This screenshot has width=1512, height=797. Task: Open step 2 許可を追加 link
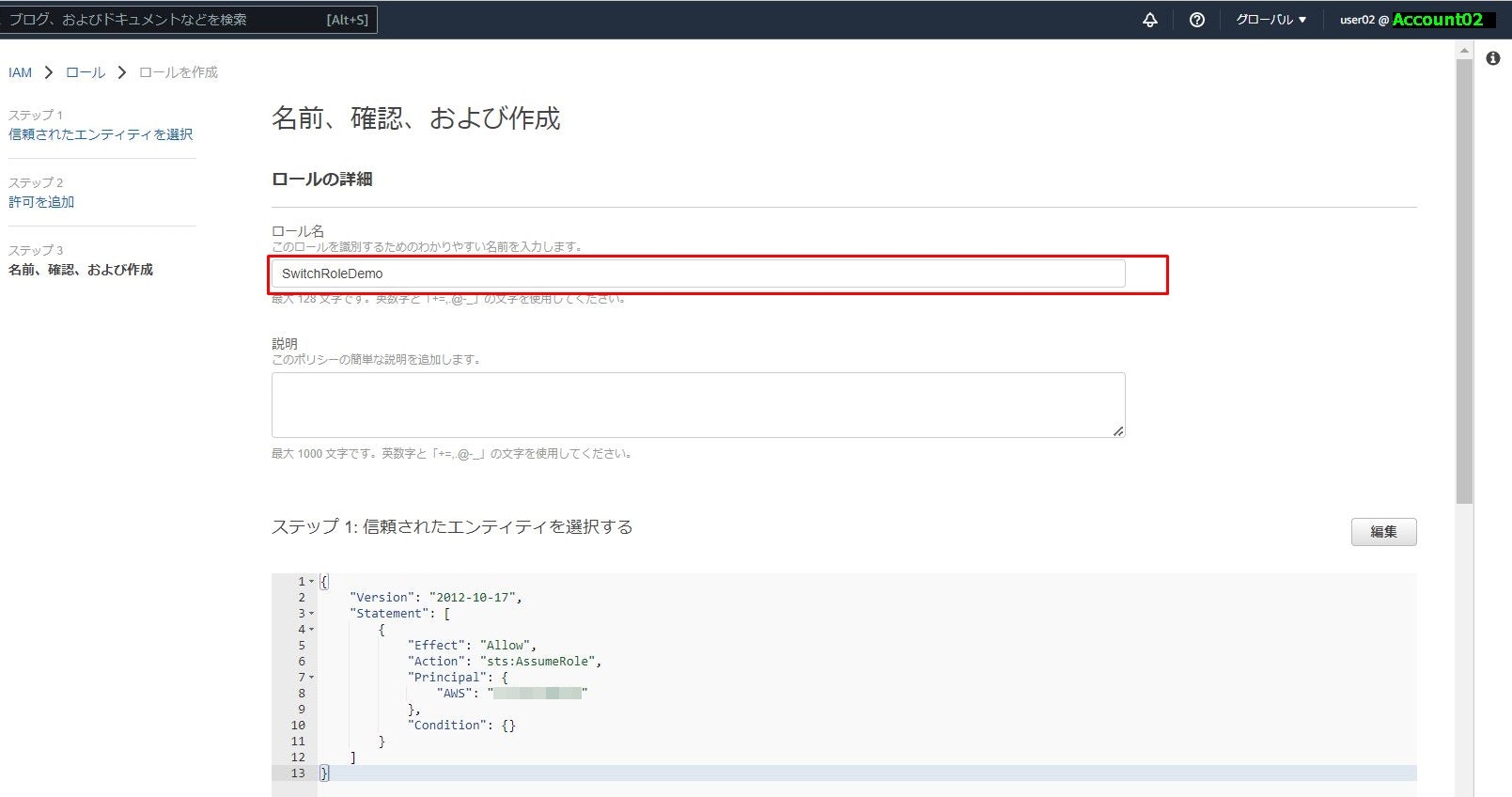pos(41,202)
